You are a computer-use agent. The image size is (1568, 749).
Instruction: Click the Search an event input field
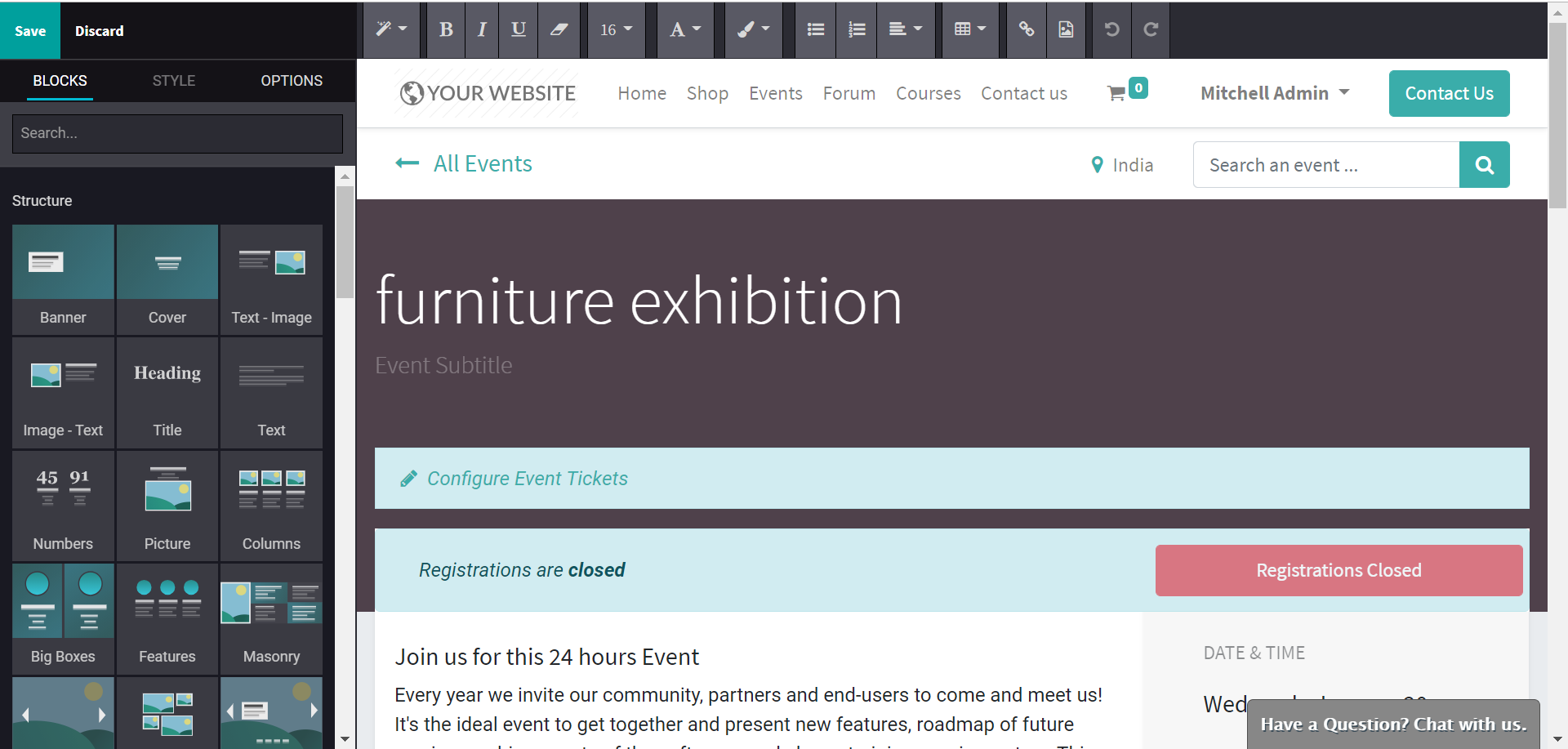(x=1326, y=165)
